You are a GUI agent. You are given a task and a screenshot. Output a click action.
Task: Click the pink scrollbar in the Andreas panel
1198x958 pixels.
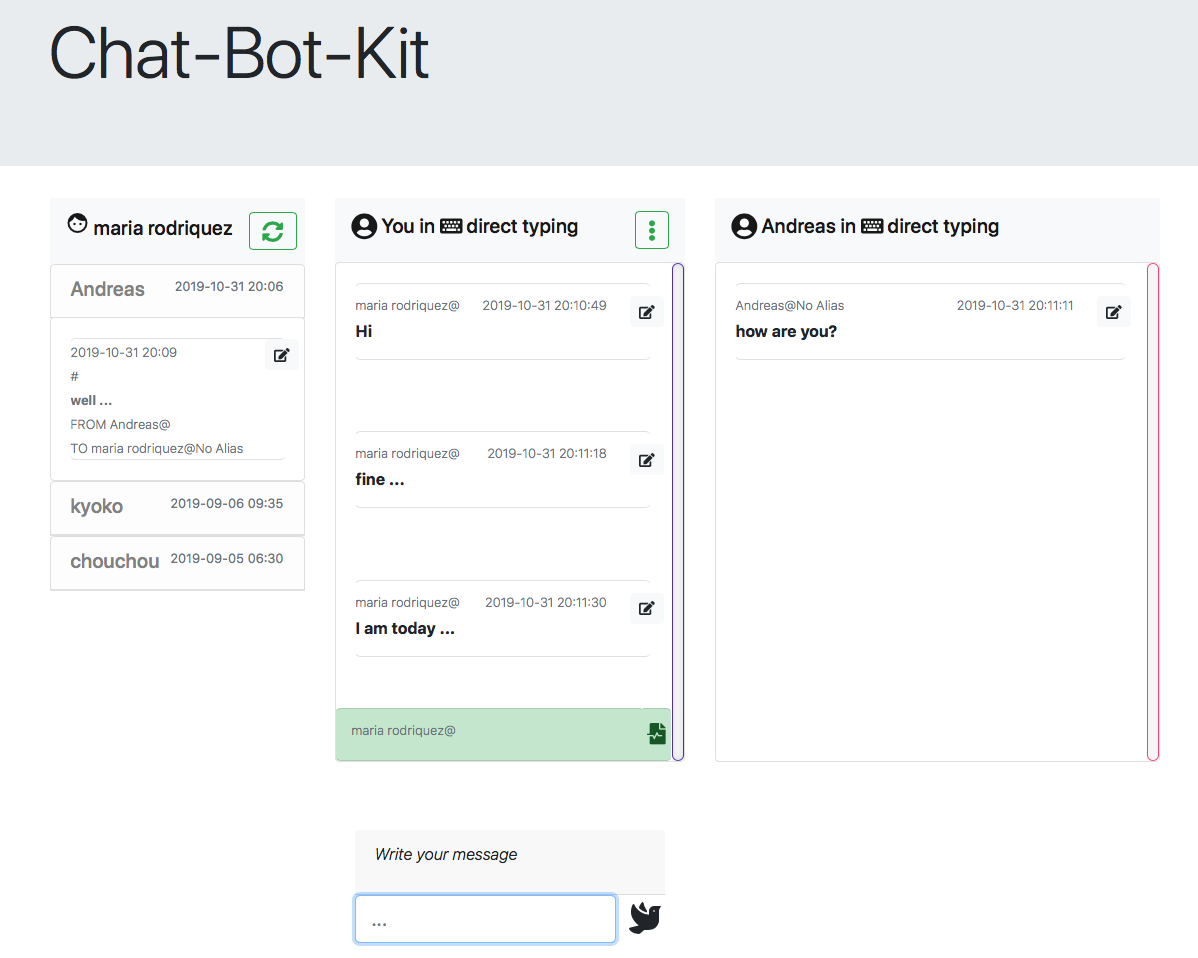click(x=1153, y=512)
